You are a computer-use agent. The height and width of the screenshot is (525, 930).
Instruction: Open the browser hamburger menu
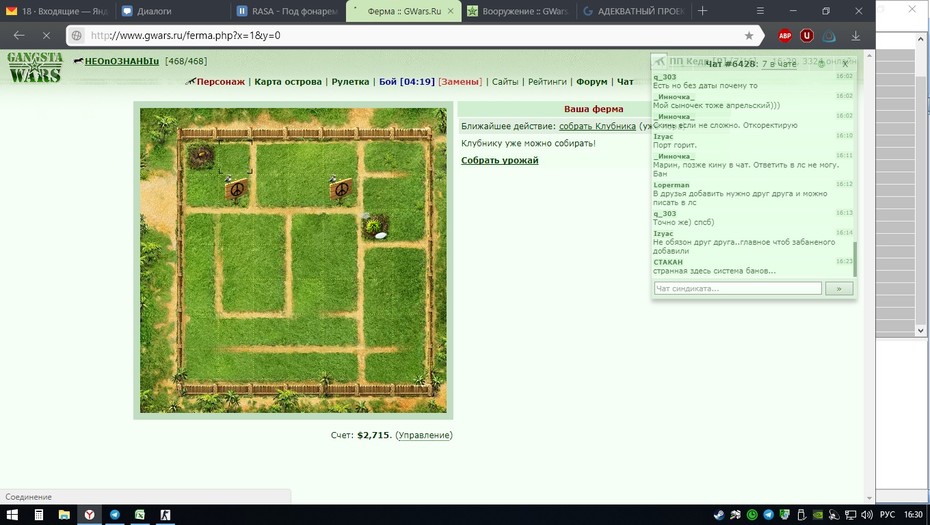tap(760, 11)
